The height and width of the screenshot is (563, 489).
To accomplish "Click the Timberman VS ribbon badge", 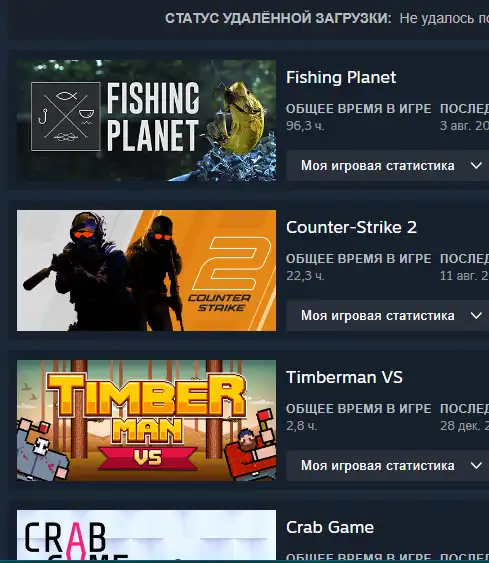I will 148,458.
